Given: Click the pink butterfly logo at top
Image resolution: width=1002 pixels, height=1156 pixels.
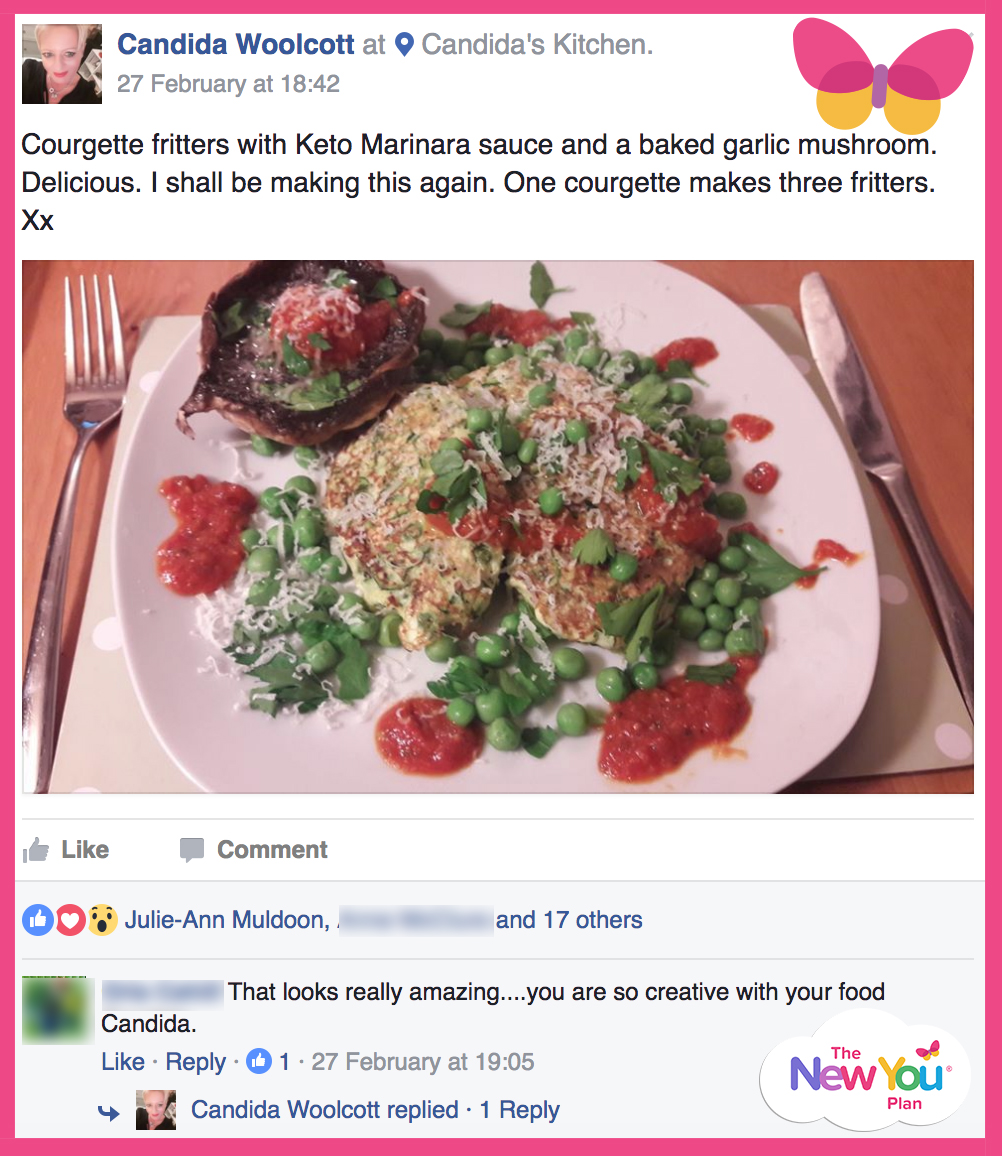Looking at the screenshot, I should click(883, 75).
